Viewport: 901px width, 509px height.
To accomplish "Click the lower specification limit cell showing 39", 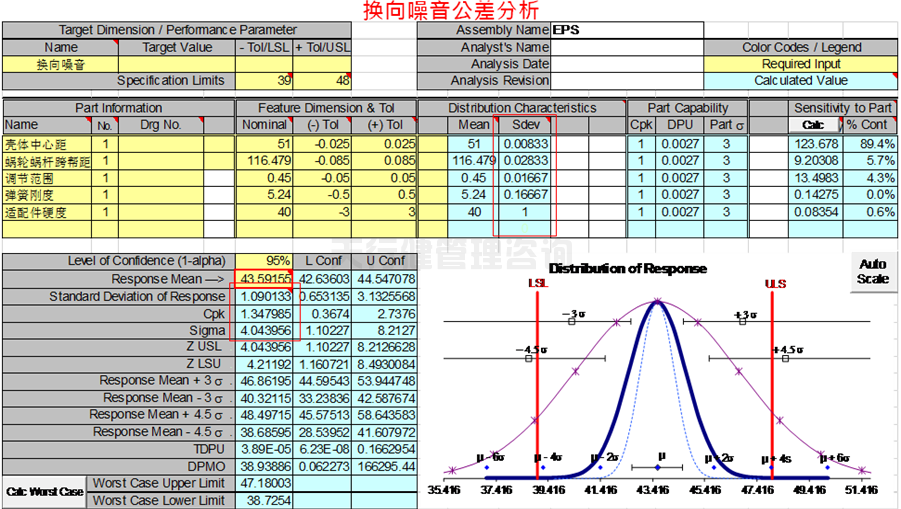I will tap(265, 81).
